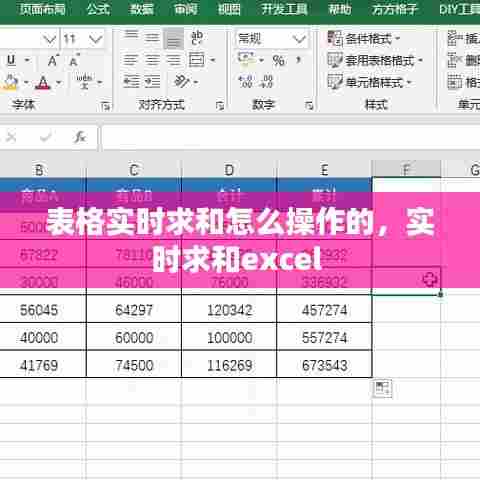Open the 帮助 tab
480x480 pixels.
coord(339,9)
